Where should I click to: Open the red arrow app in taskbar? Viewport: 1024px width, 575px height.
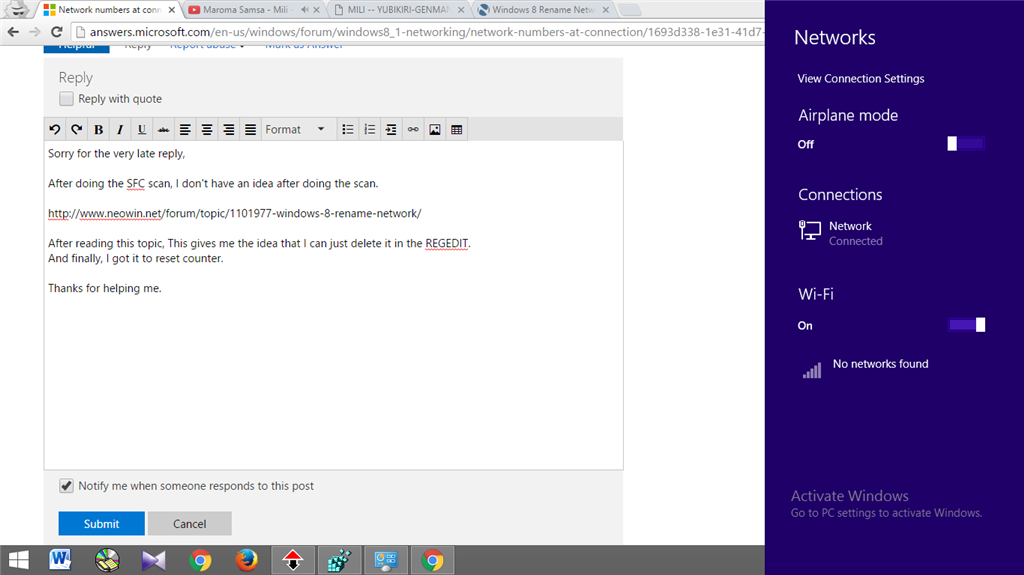(293, 560)
